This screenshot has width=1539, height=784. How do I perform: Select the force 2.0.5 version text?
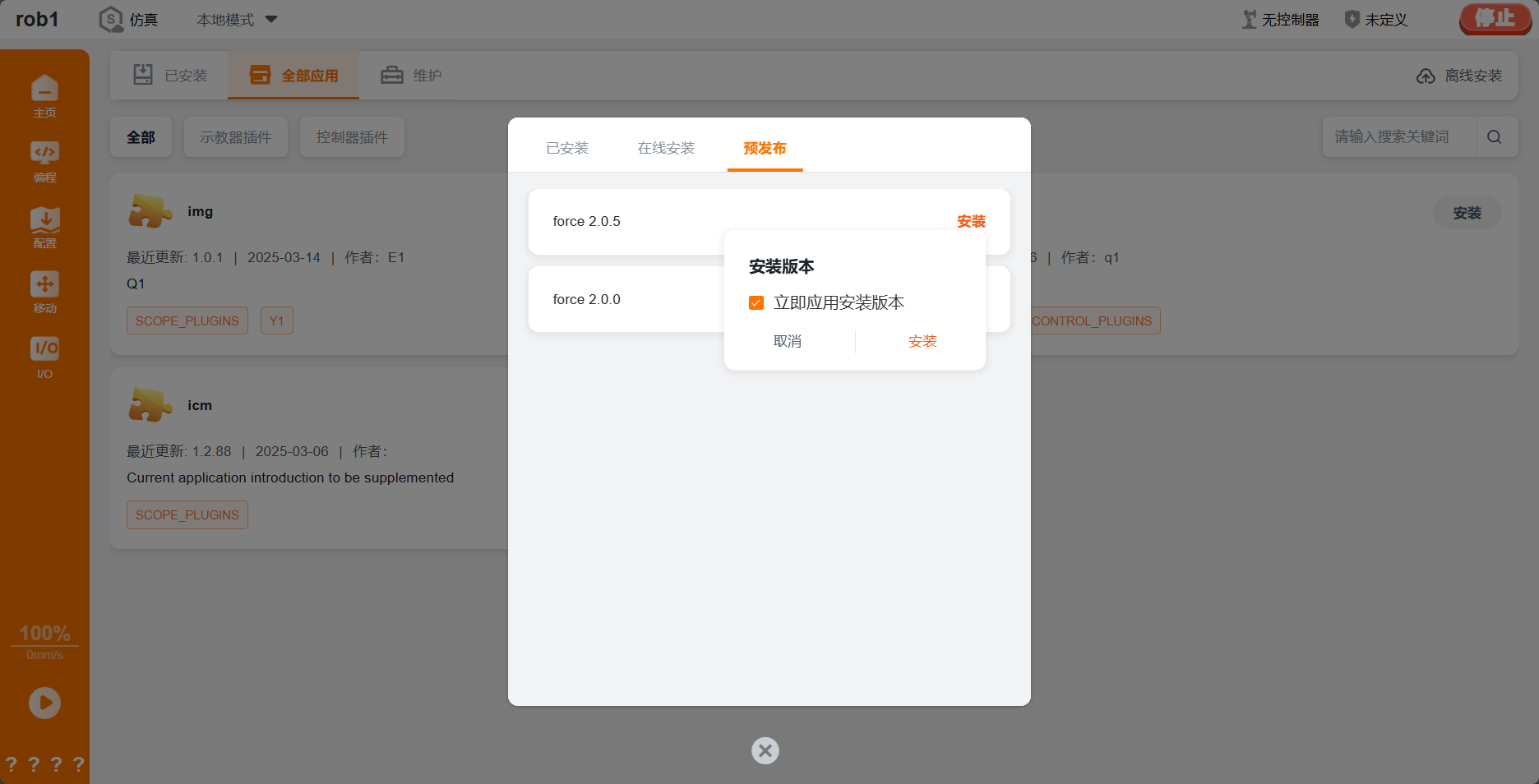pyautogui.click(x=586, y=221)
